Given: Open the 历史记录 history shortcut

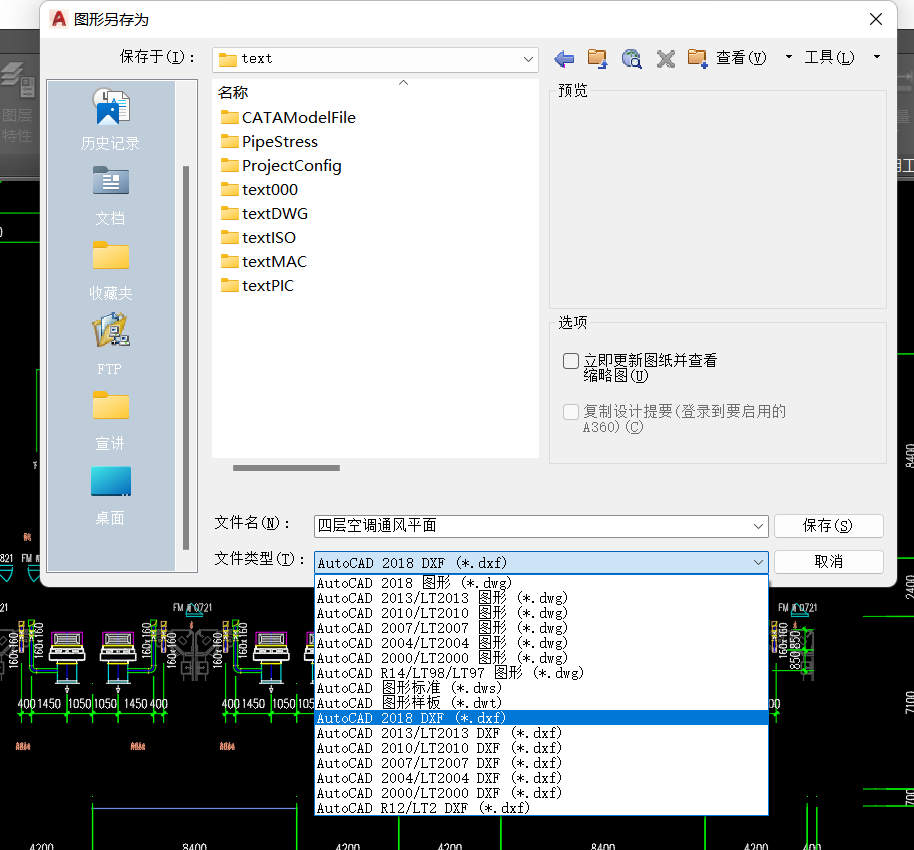Looking at the screenshot, I should point(111,120).
